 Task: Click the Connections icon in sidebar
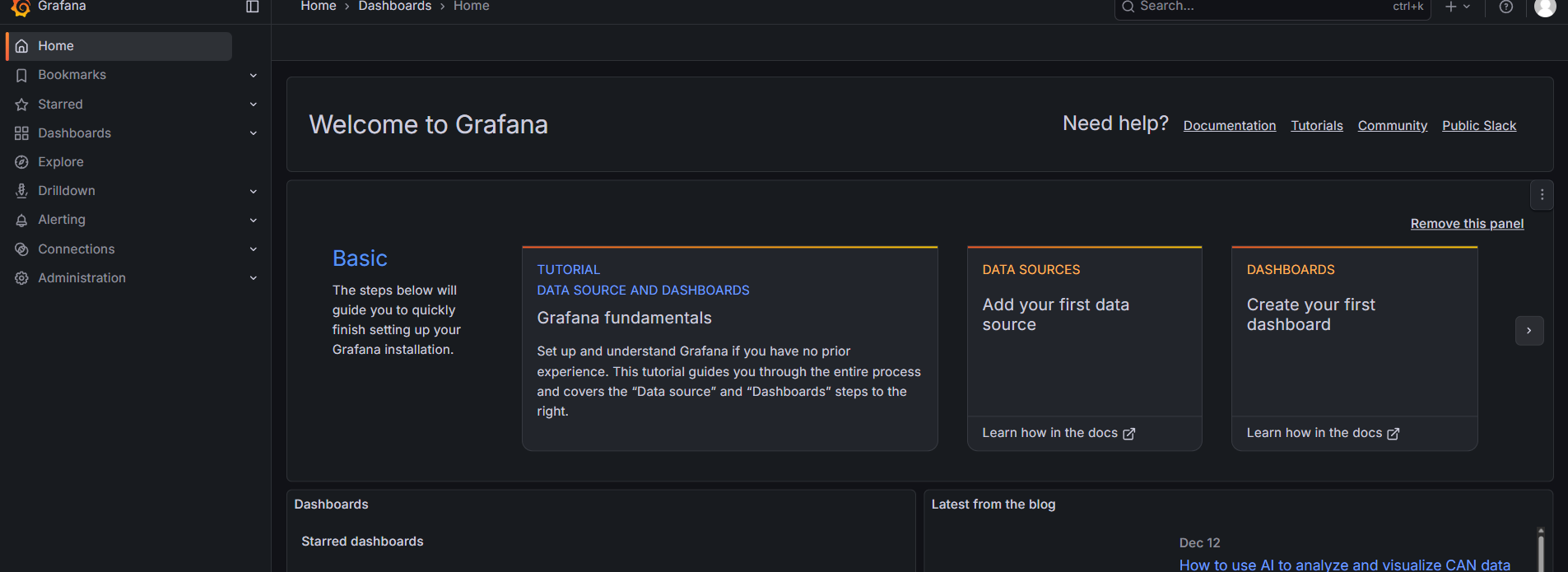click(22, 249)
